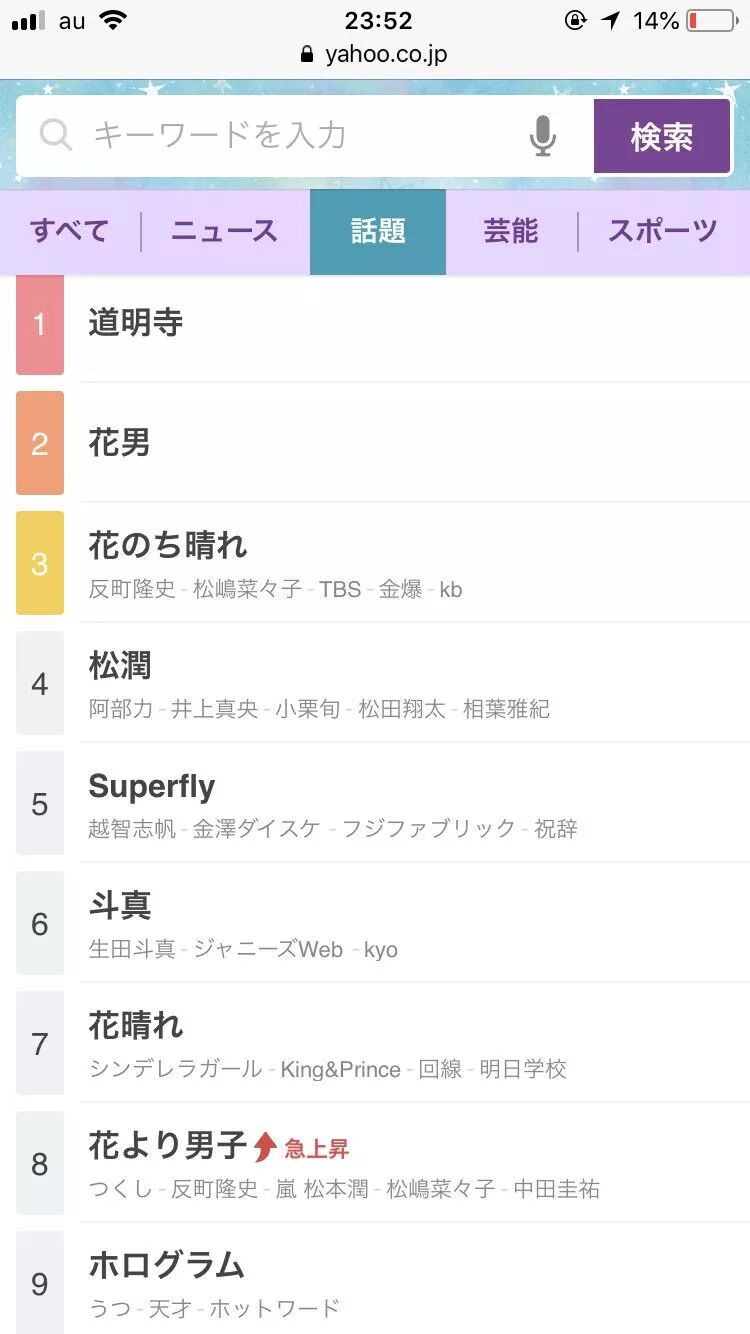Tap the location arrow status icon
The height and width of the screenshot is (1334, 750).
pos(610,21)
